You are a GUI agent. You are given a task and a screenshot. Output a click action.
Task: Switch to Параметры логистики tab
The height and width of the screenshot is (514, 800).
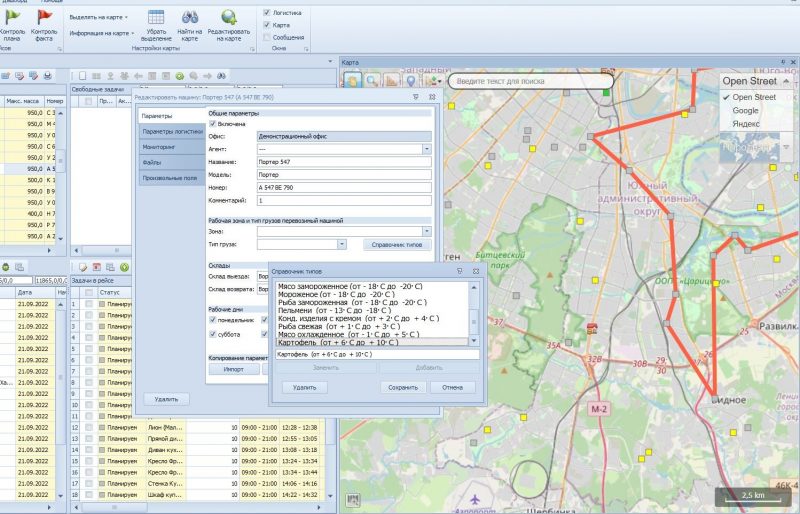coord(172,131)
